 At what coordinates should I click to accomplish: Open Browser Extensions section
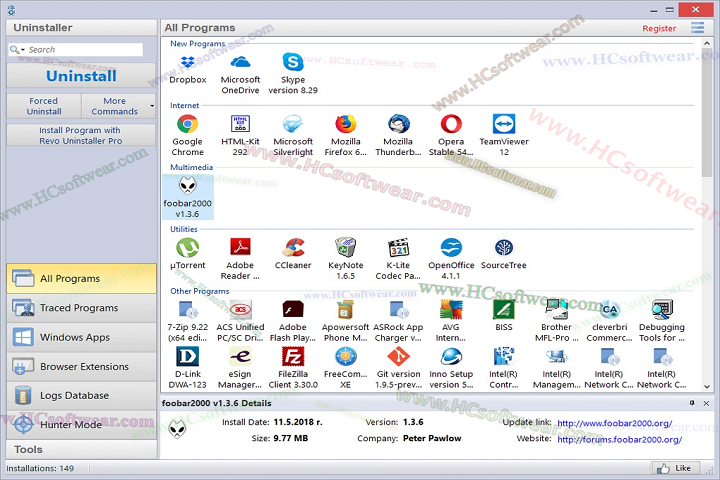click(x=81, y=367)
